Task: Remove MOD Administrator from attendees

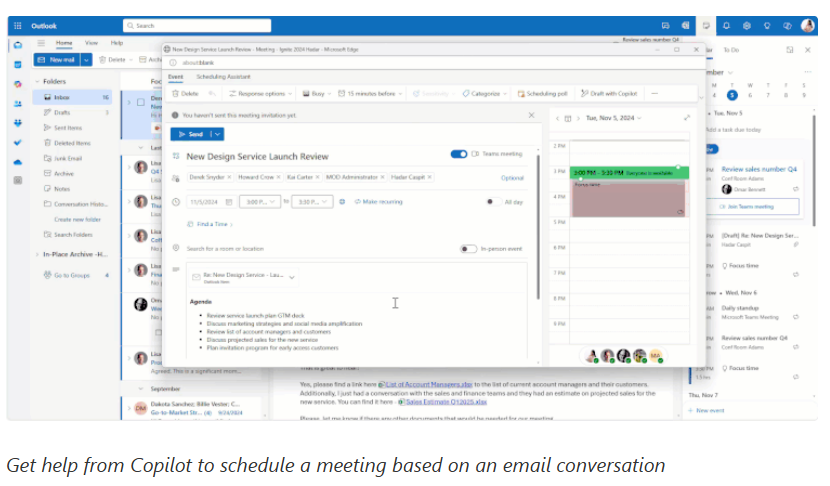Action: coord(382,177)
